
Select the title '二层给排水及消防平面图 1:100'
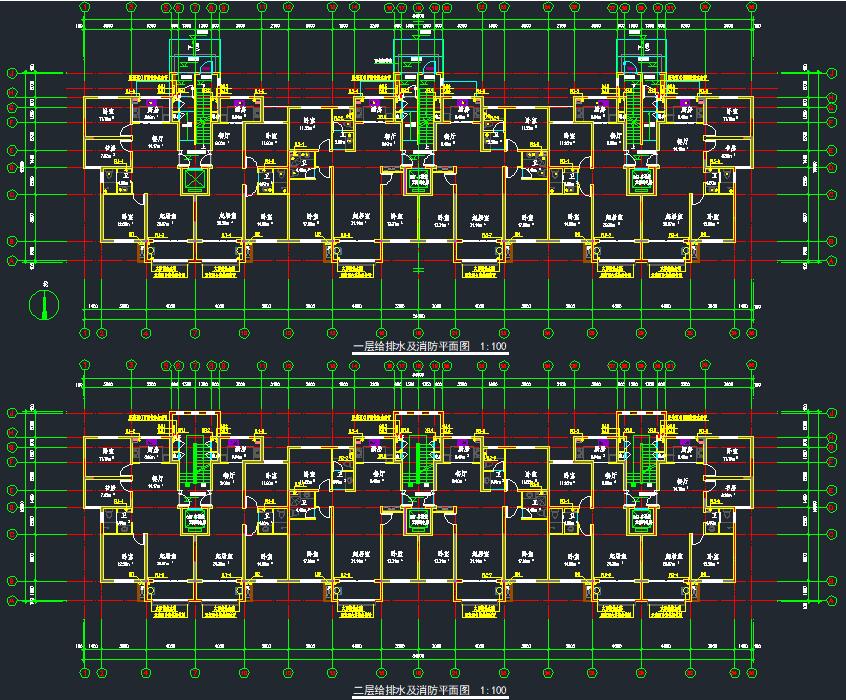point(430,690)
